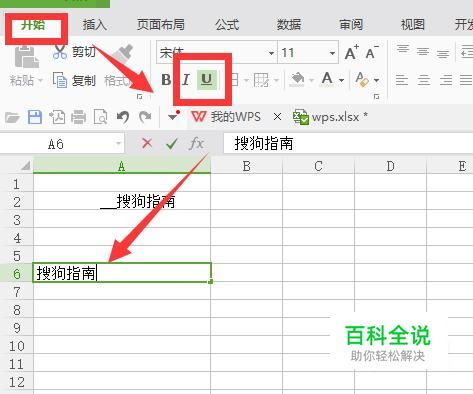This screenshot has height=394, width=473.
Task: Click the Save floppy disk icon
Action: pyautogui.click(x=35, y=117)
